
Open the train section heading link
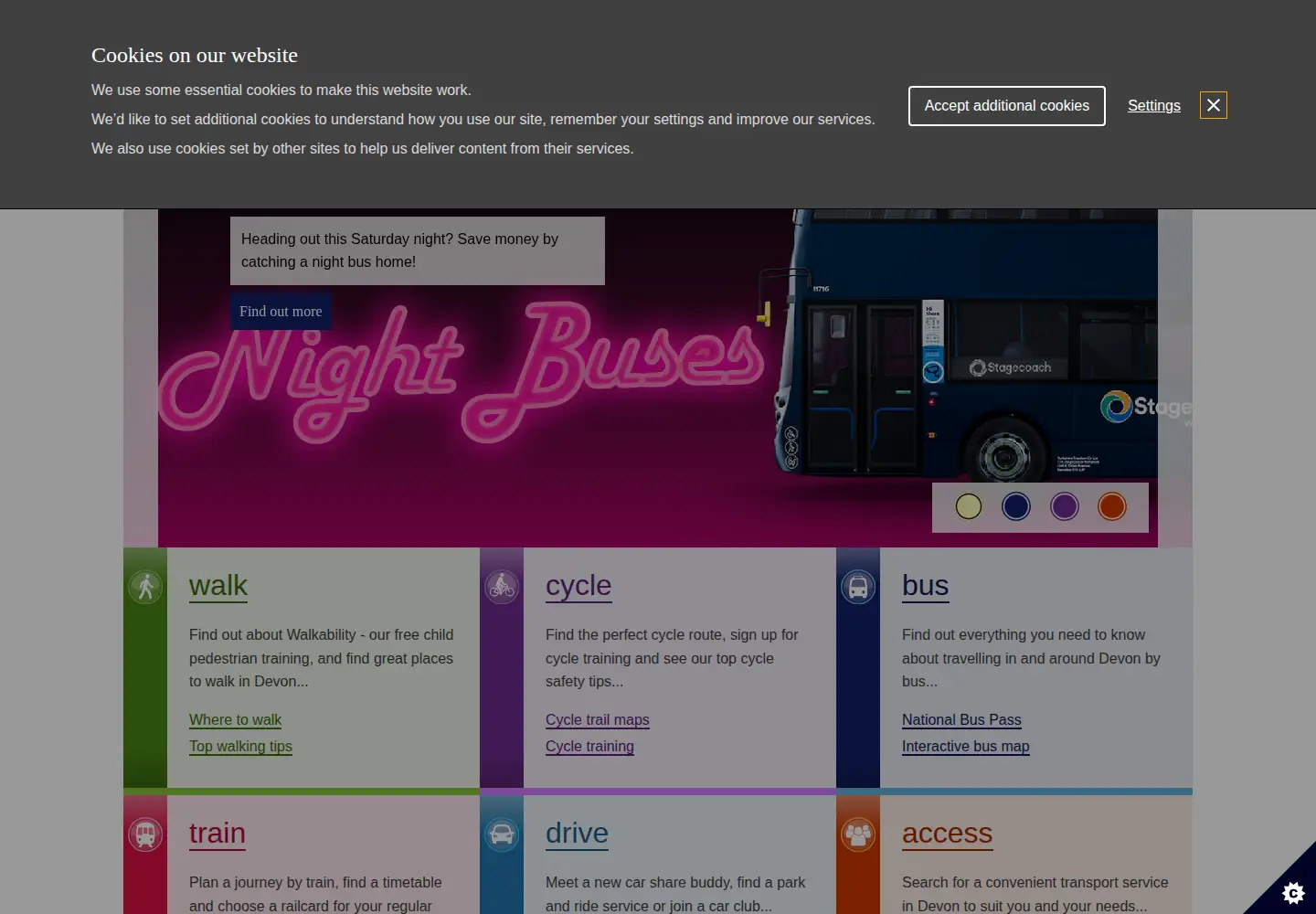218,834
